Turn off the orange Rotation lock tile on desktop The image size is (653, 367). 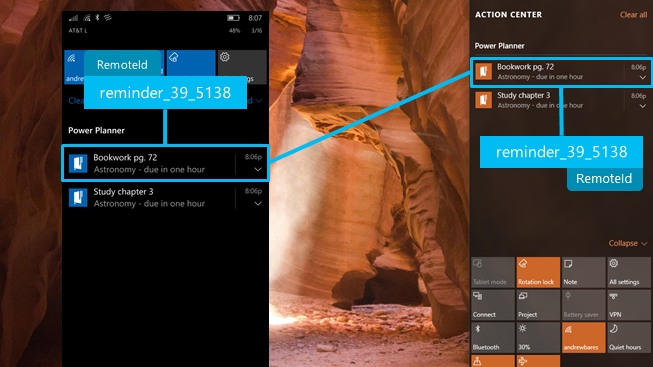point(538,272)
